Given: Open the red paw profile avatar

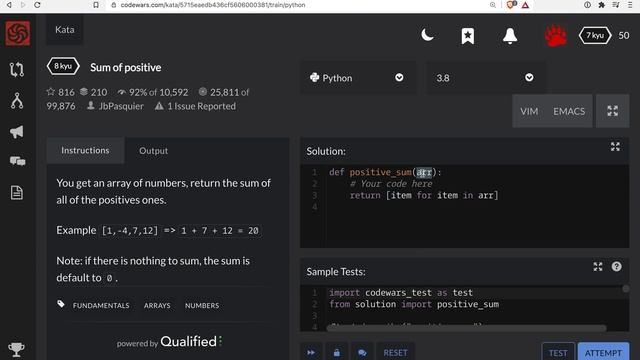Looking at the screenshot, I should 556,36.
